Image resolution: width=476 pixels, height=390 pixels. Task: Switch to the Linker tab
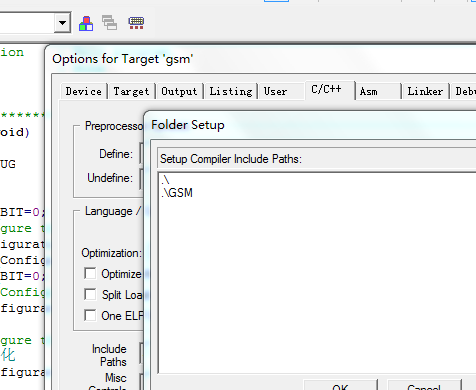(425, 91)
